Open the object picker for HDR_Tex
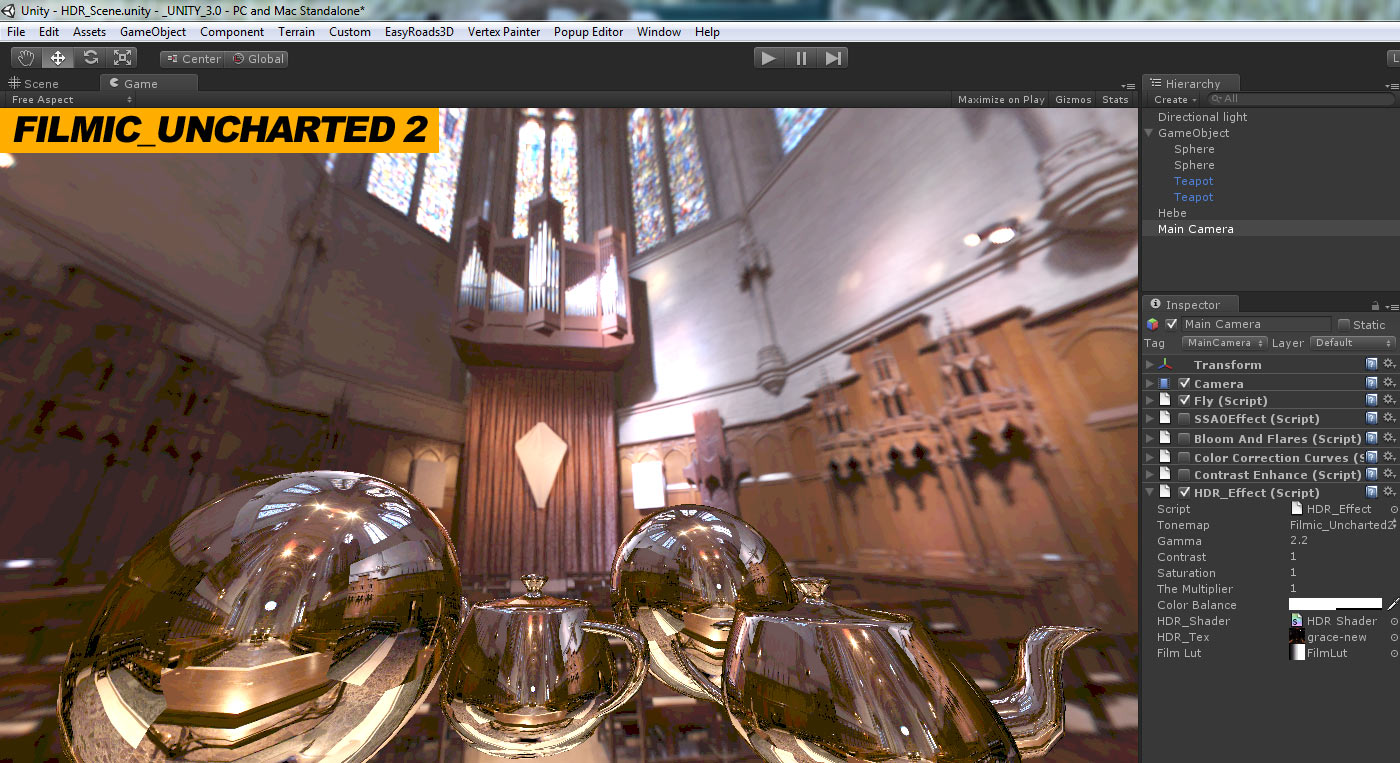This screenshot has height=763, width=1400. coord(1394,637)
